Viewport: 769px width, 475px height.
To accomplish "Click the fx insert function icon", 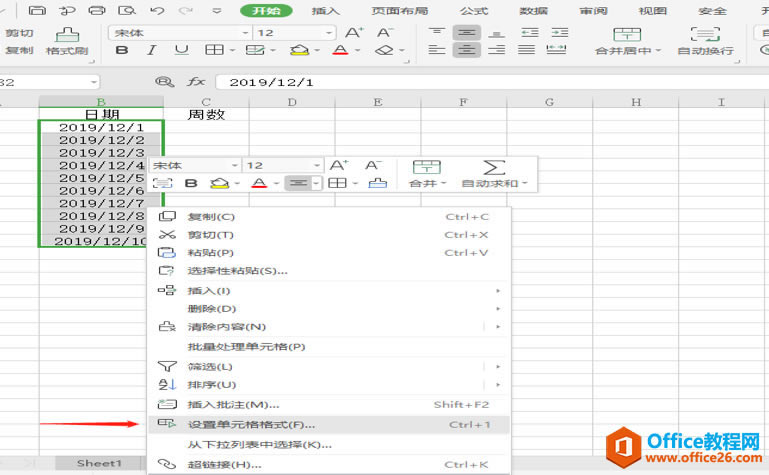I will (196, 82).
